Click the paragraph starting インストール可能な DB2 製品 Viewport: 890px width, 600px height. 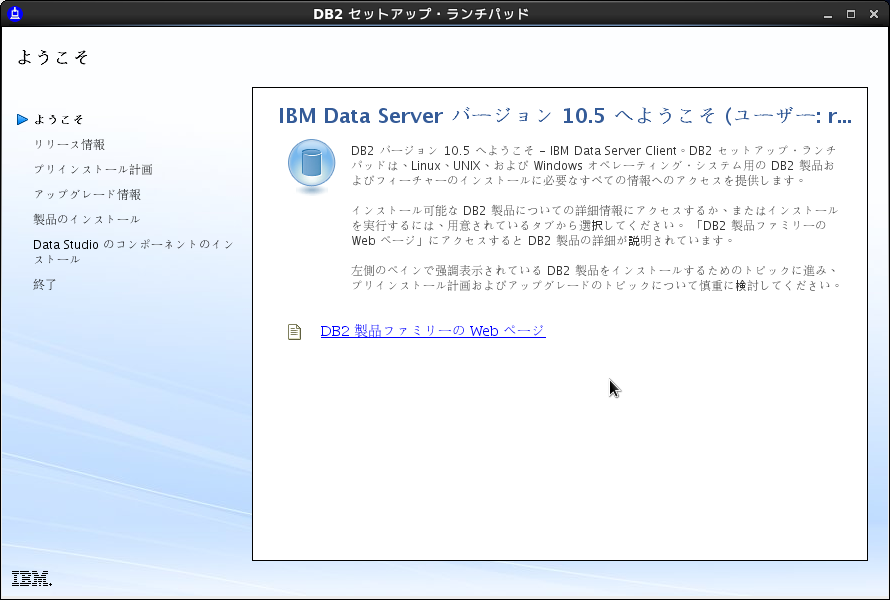595,225
